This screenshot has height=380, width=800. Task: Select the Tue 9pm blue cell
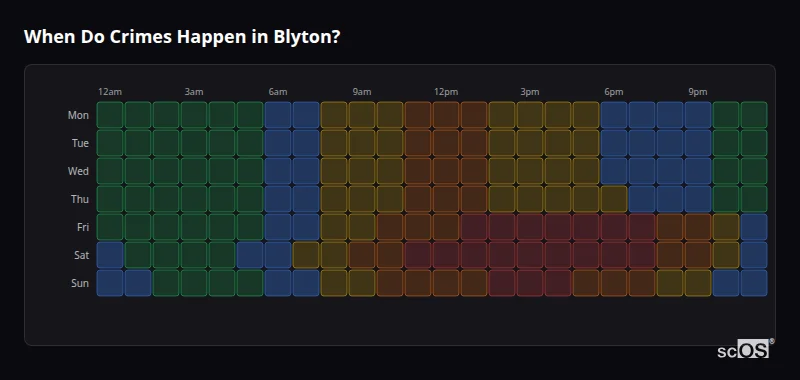point(698,143)
